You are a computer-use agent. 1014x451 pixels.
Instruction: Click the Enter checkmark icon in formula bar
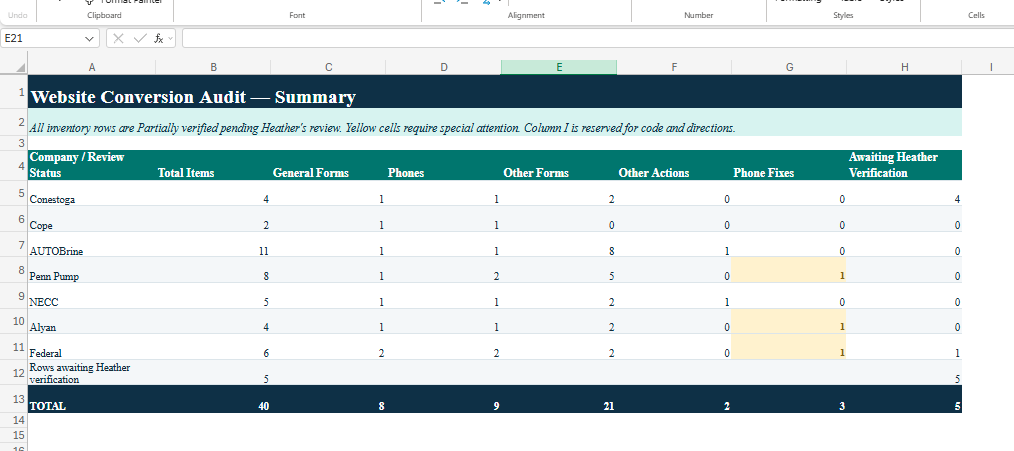(x=140, y=39)
